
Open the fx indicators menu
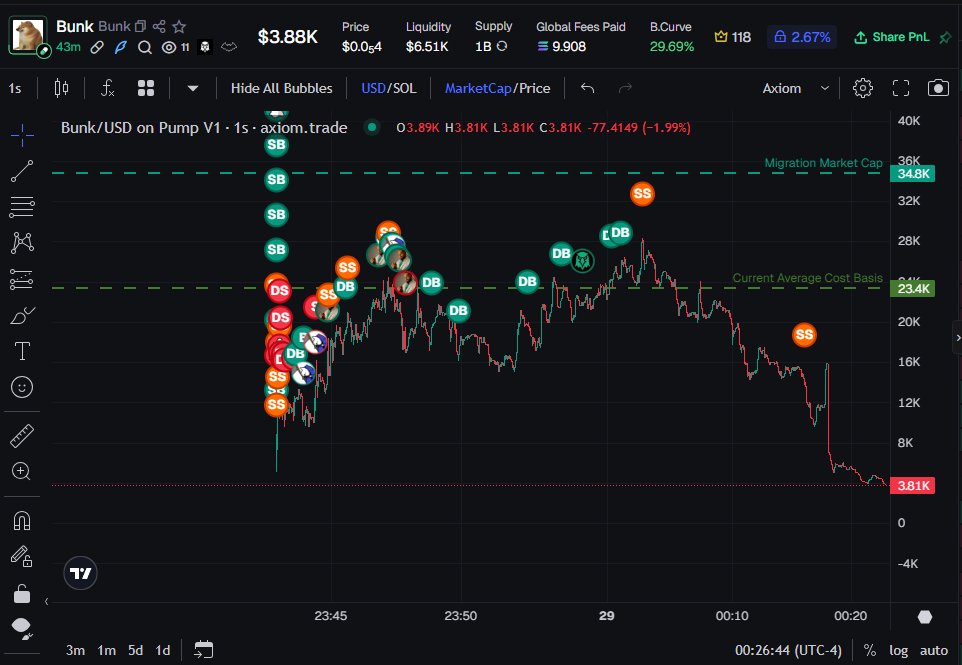click(107, 88)
